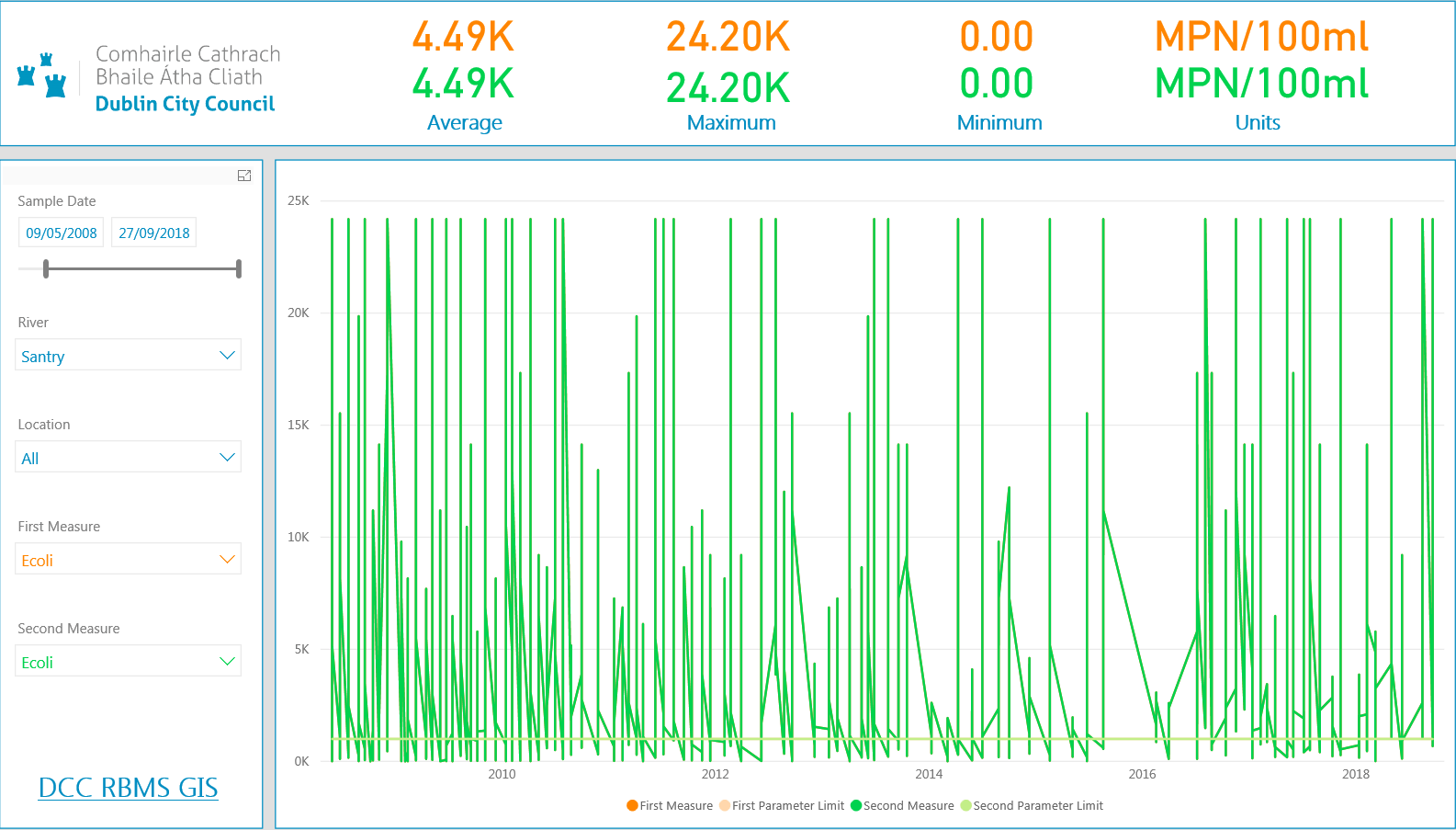The image size is (1456, 830).
Task: Click the orange 4.49K average value
Action: click(463, 37)
